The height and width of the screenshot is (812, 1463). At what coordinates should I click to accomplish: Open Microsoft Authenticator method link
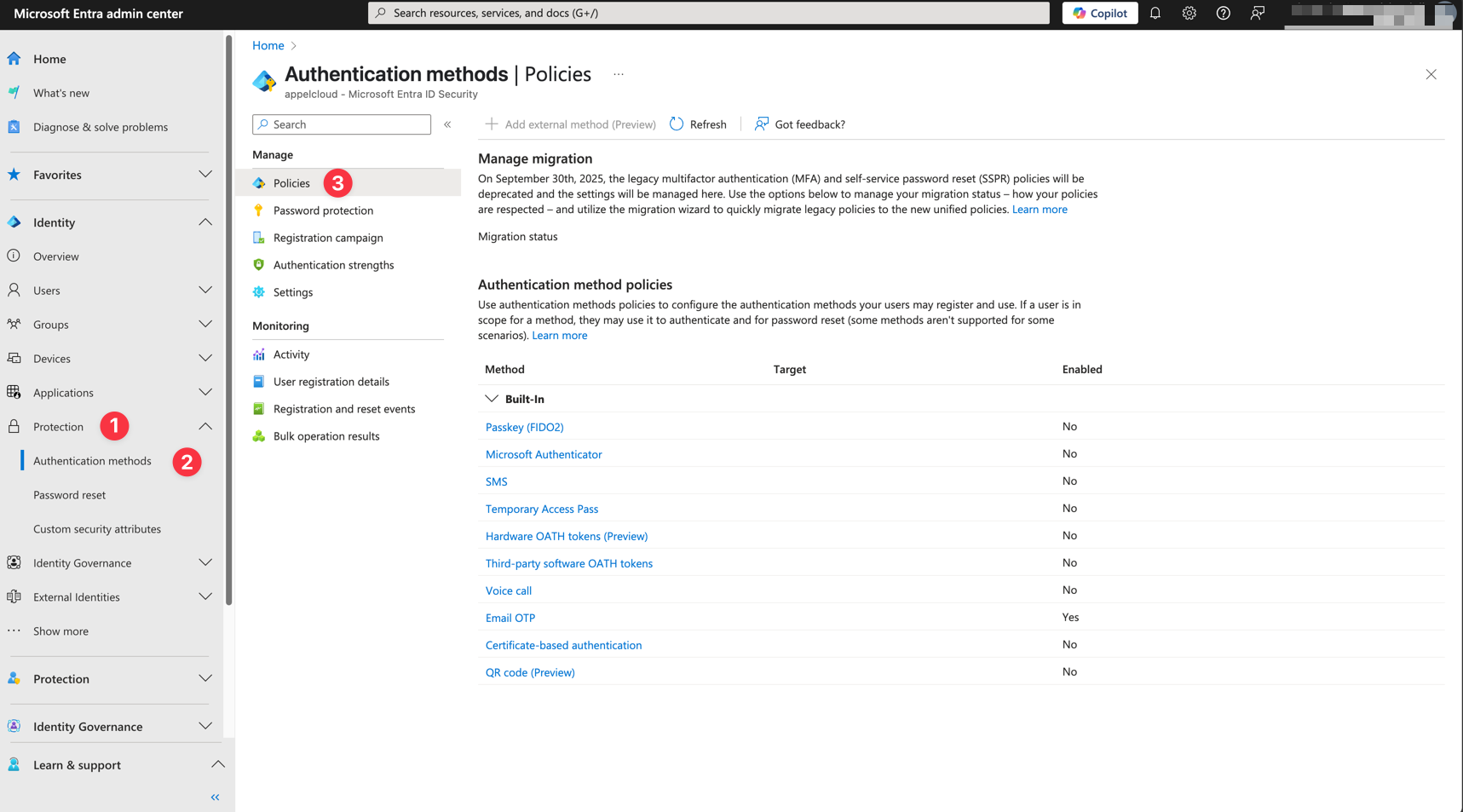click(544, 454)
